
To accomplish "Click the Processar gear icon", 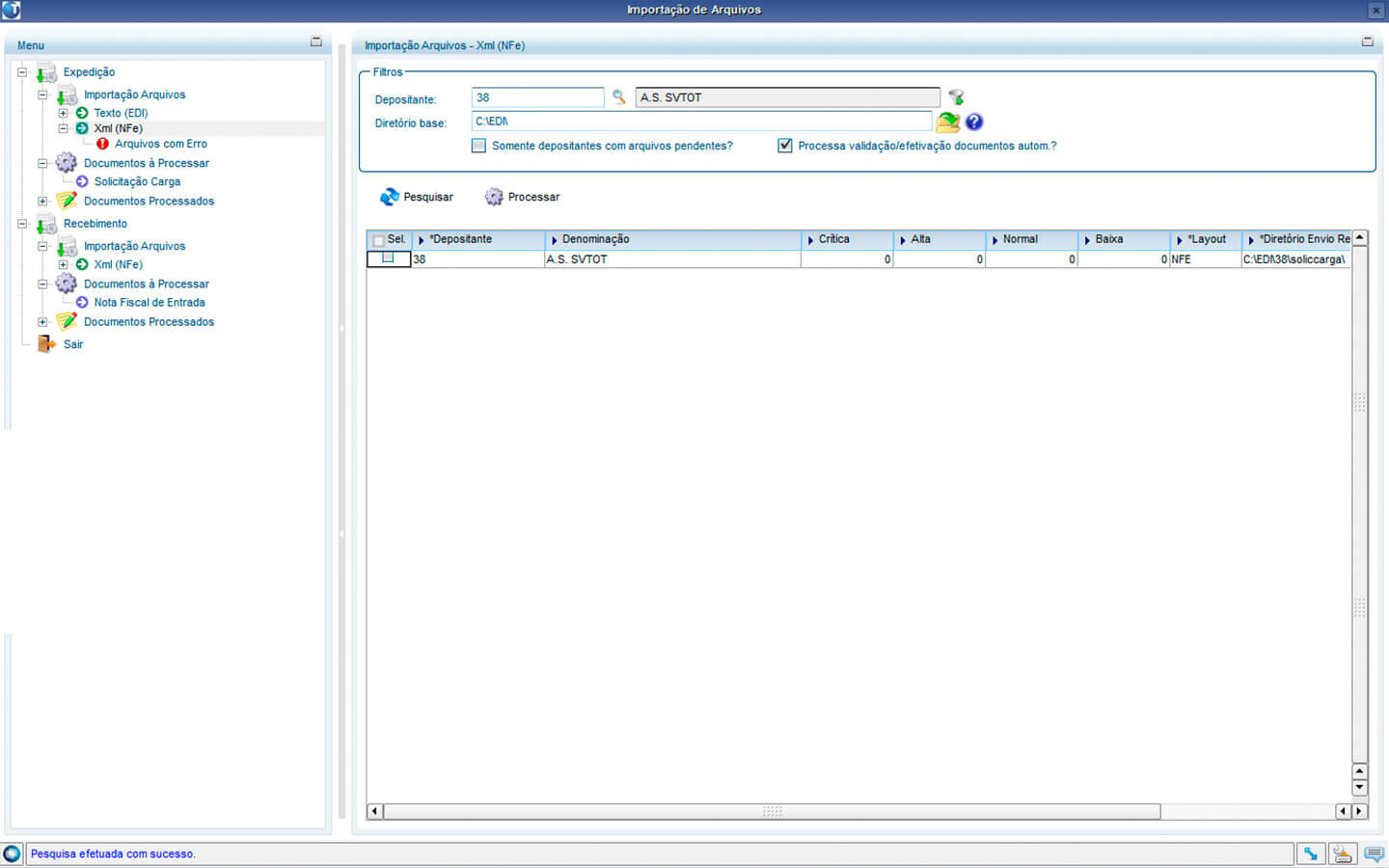I will (x=494, y=197).
